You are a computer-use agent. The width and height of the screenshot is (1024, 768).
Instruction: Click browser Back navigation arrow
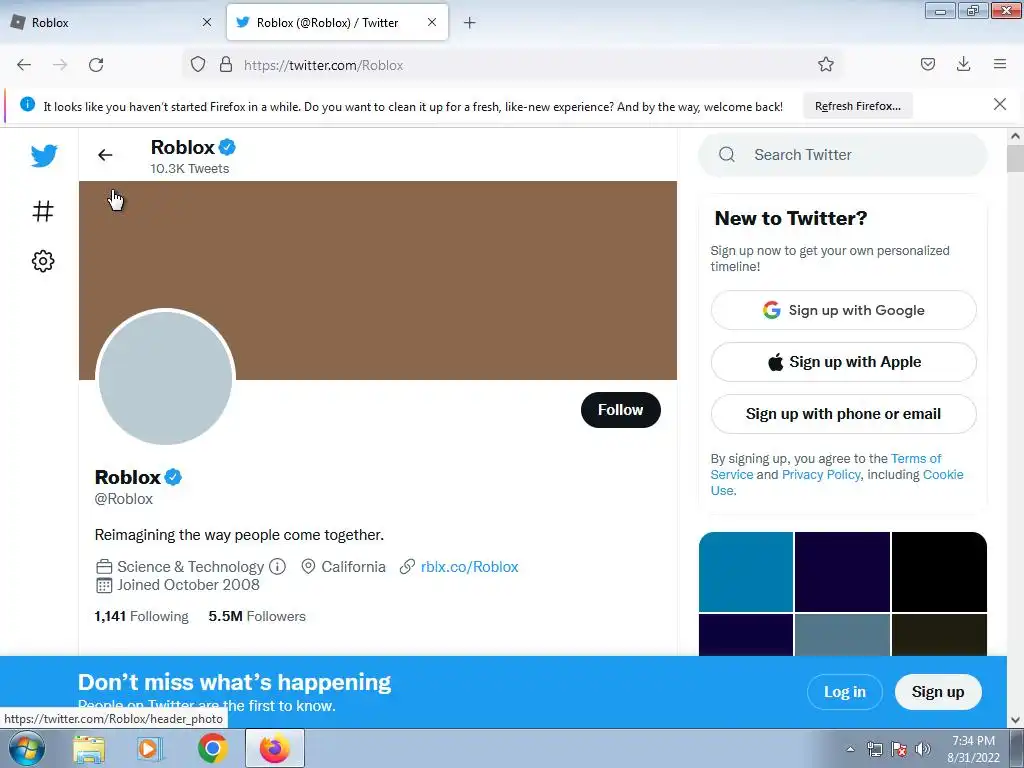[x=24, y=65]
